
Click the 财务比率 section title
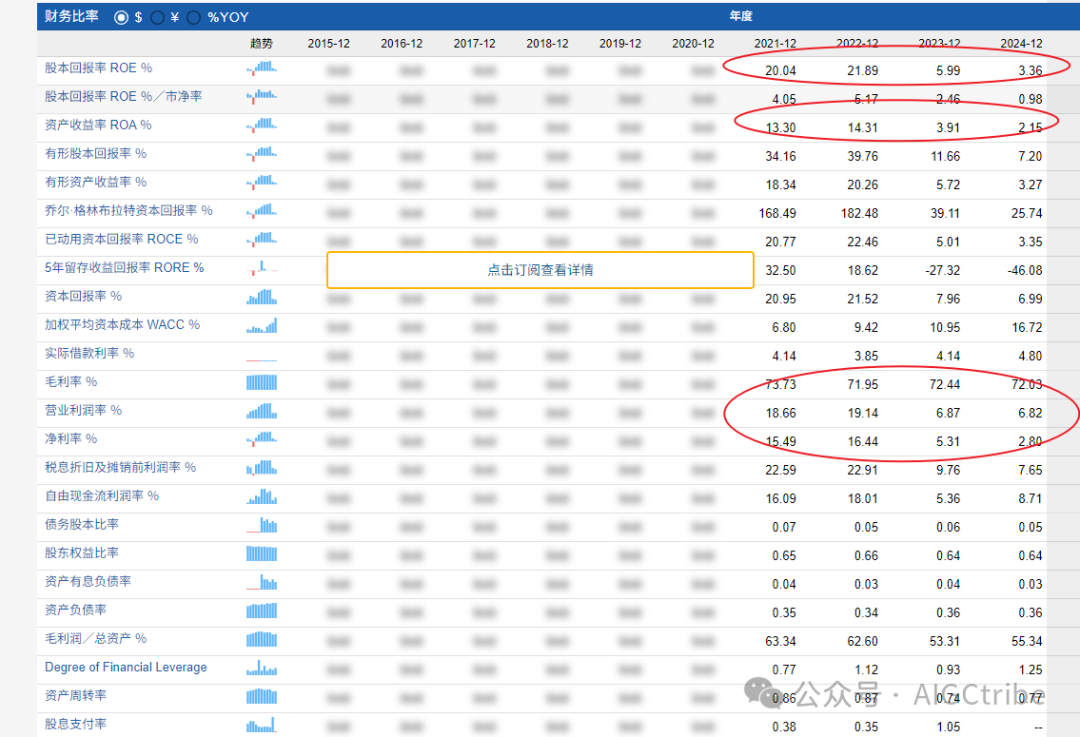(x=72, y=17)
